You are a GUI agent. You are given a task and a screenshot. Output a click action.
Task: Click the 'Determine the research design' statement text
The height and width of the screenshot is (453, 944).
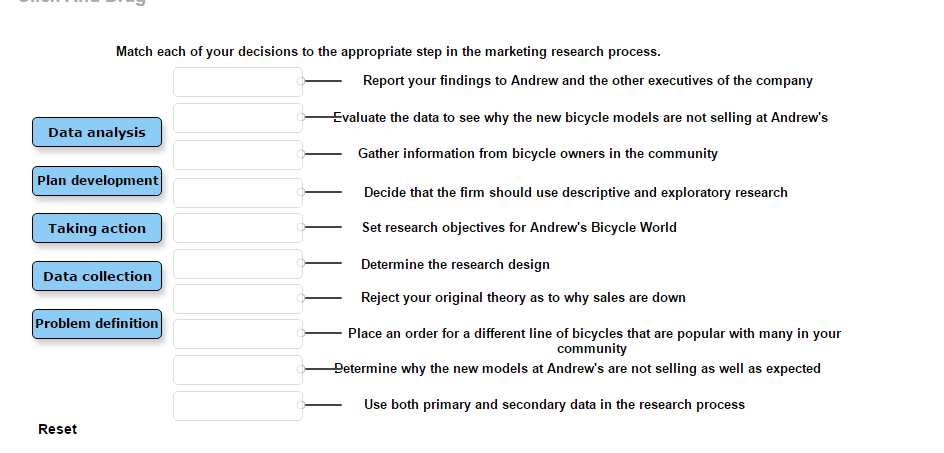tap(455, 265)
